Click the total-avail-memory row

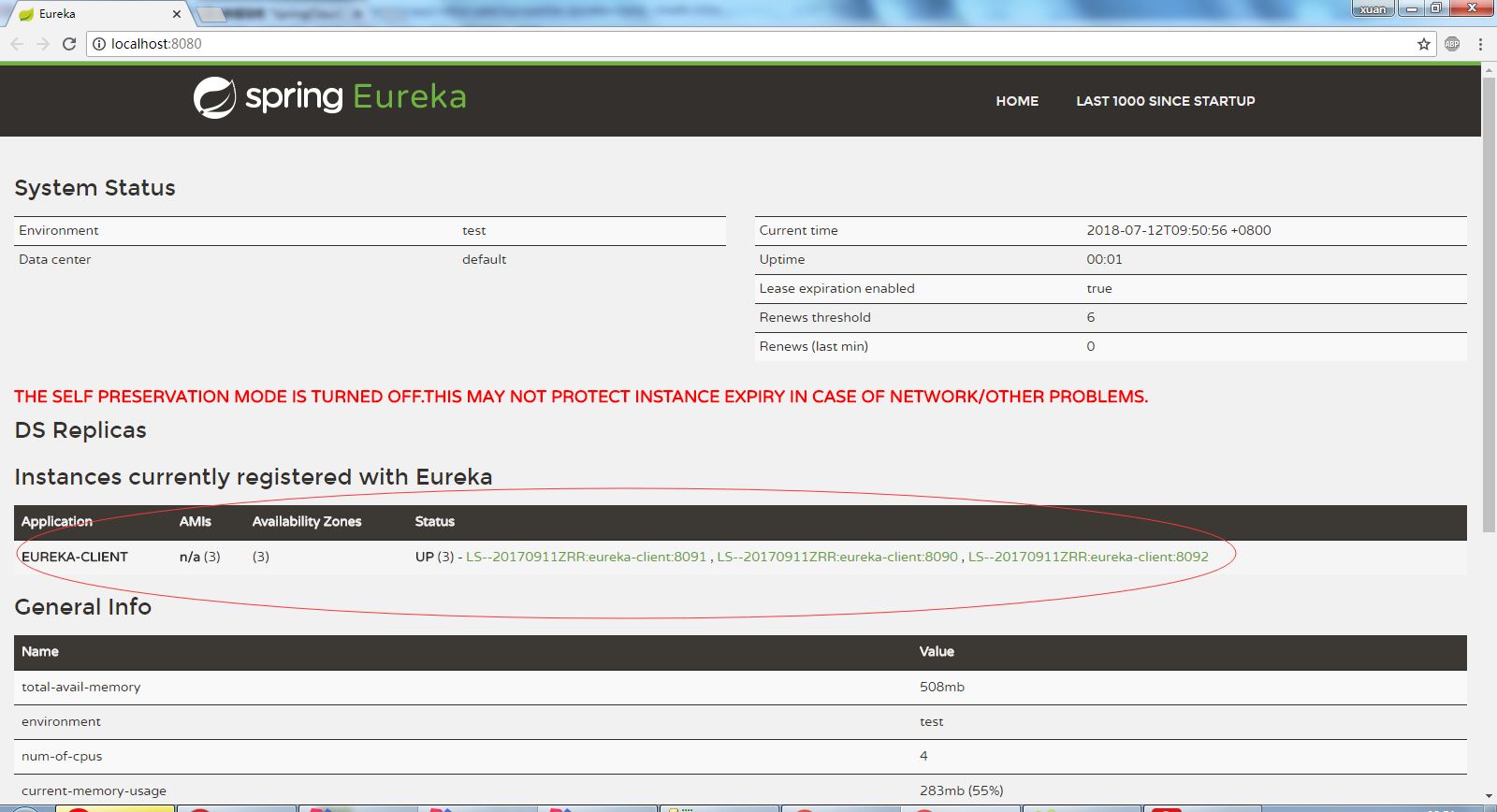(x=740, y=687)
